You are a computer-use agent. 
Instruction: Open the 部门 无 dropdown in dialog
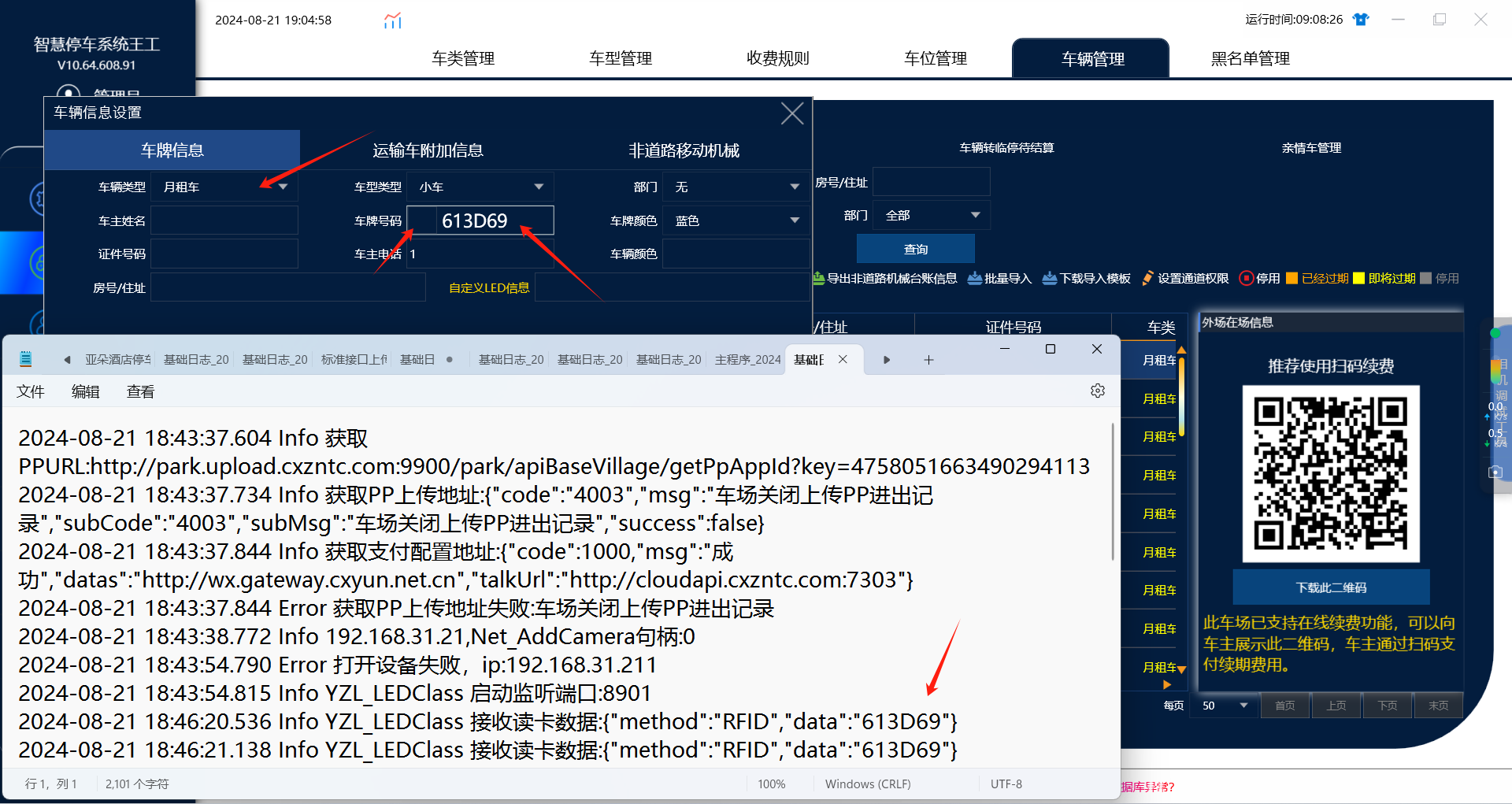click(x=736, y=187)
